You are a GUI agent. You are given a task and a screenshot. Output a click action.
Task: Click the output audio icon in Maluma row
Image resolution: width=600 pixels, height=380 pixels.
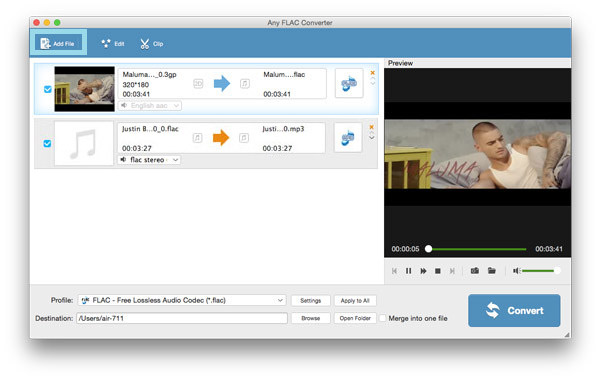(245, 83)
